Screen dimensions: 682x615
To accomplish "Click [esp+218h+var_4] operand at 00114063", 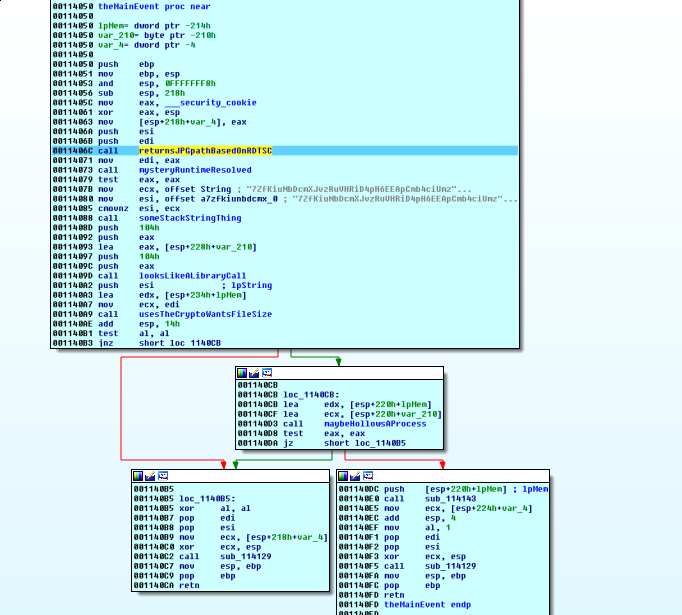I will click(x=182, y=122).
